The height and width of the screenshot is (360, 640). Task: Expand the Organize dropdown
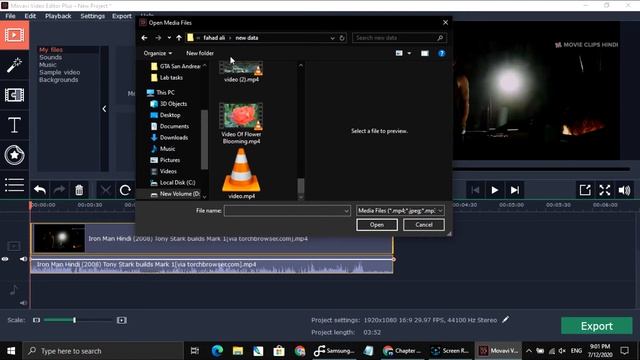[158, 53]
